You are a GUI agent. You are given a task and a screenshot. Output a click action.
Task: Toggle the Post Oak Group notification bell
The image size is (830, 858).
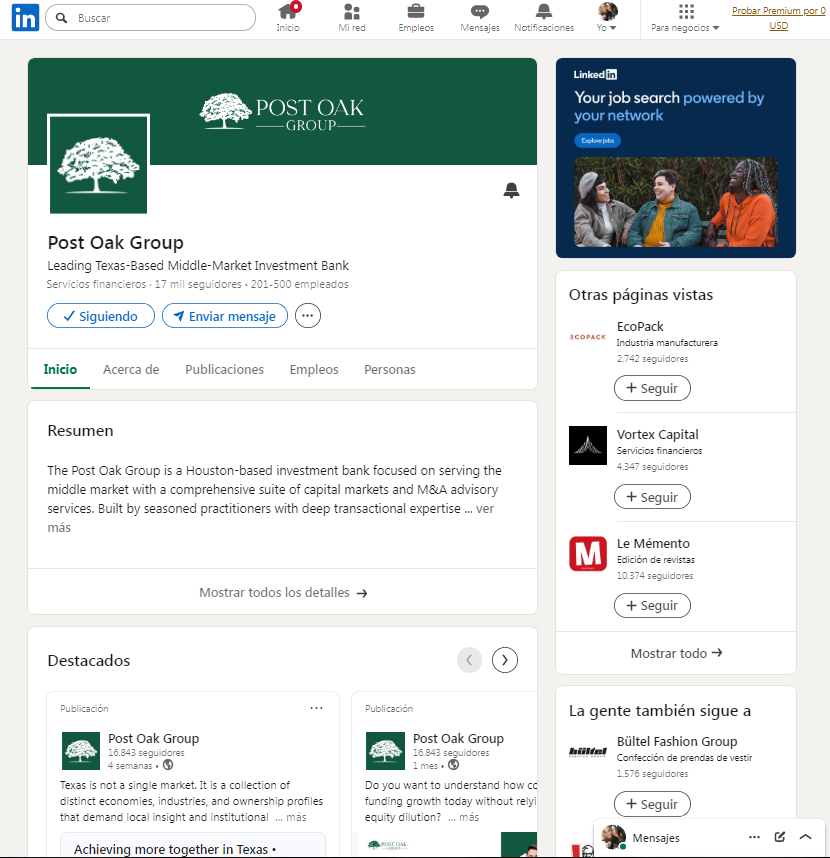coord(512,190)
